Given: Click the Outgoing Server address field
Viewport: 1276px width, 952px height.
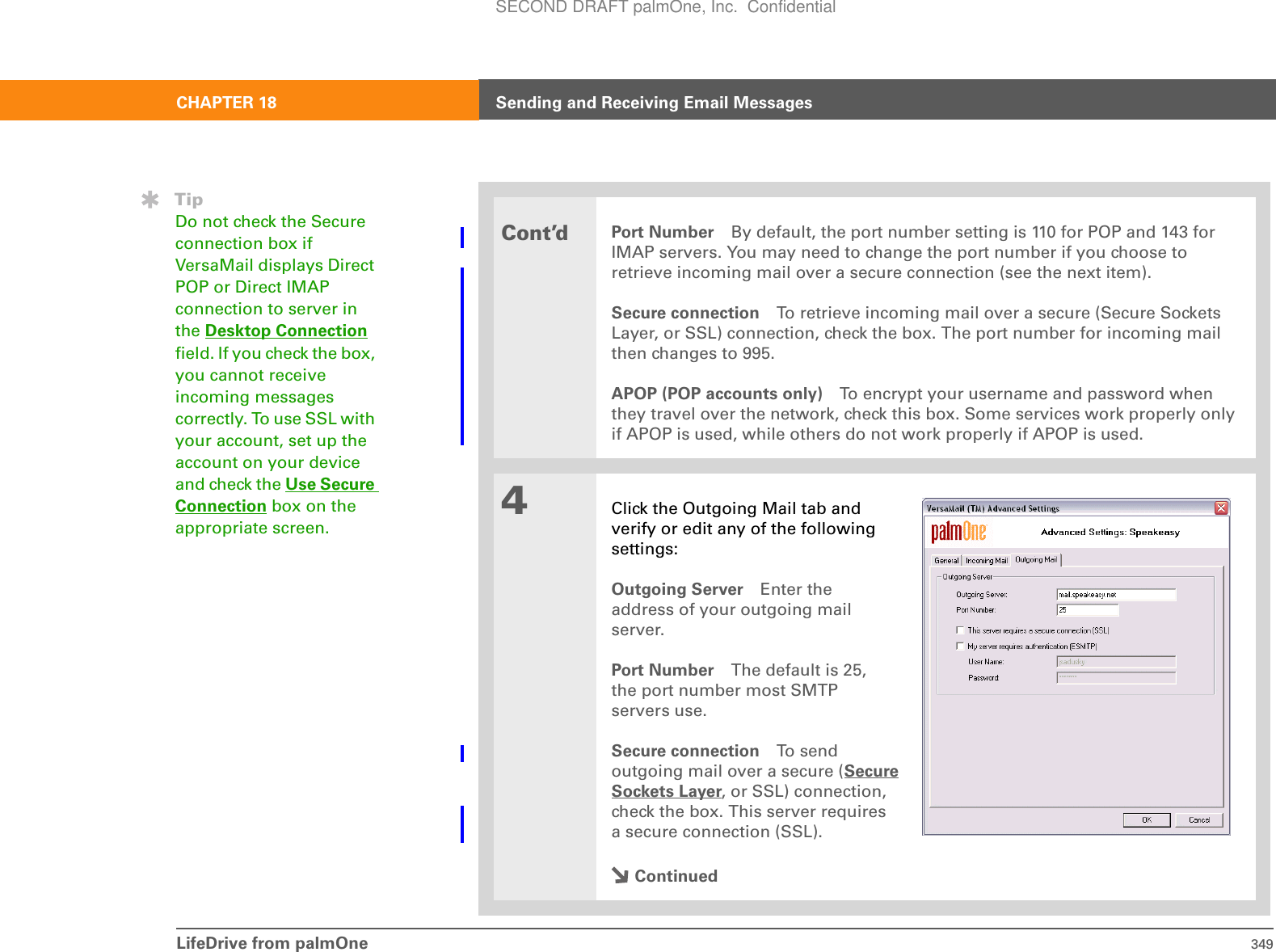Looking at the screenshot, I should [1116, 595].
